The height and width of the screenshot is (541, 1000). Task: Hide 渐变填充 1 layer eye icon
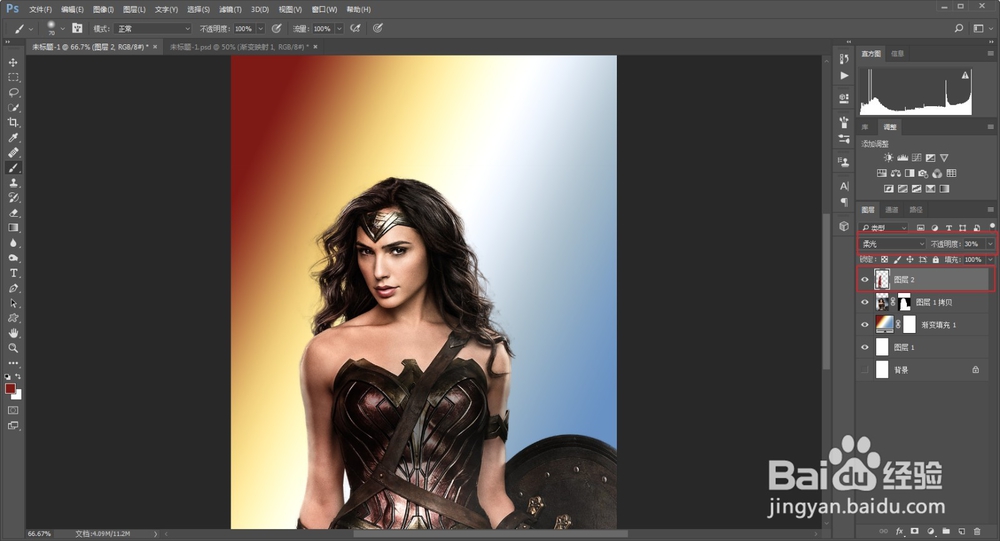[865, 325]
